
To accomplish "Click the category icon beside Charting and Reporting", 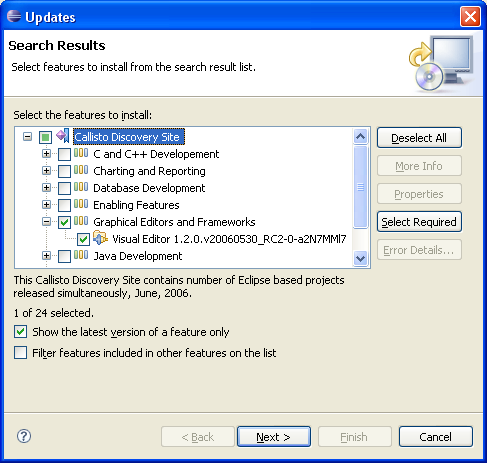I will coord(81,170).
